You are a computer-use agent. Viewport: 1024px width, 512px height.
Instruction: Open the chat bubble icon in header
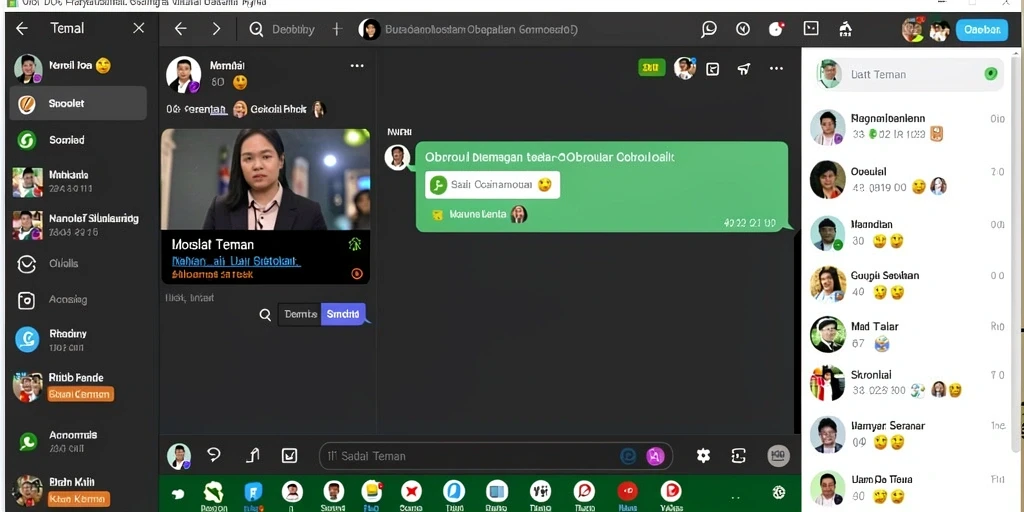[709, 29]
